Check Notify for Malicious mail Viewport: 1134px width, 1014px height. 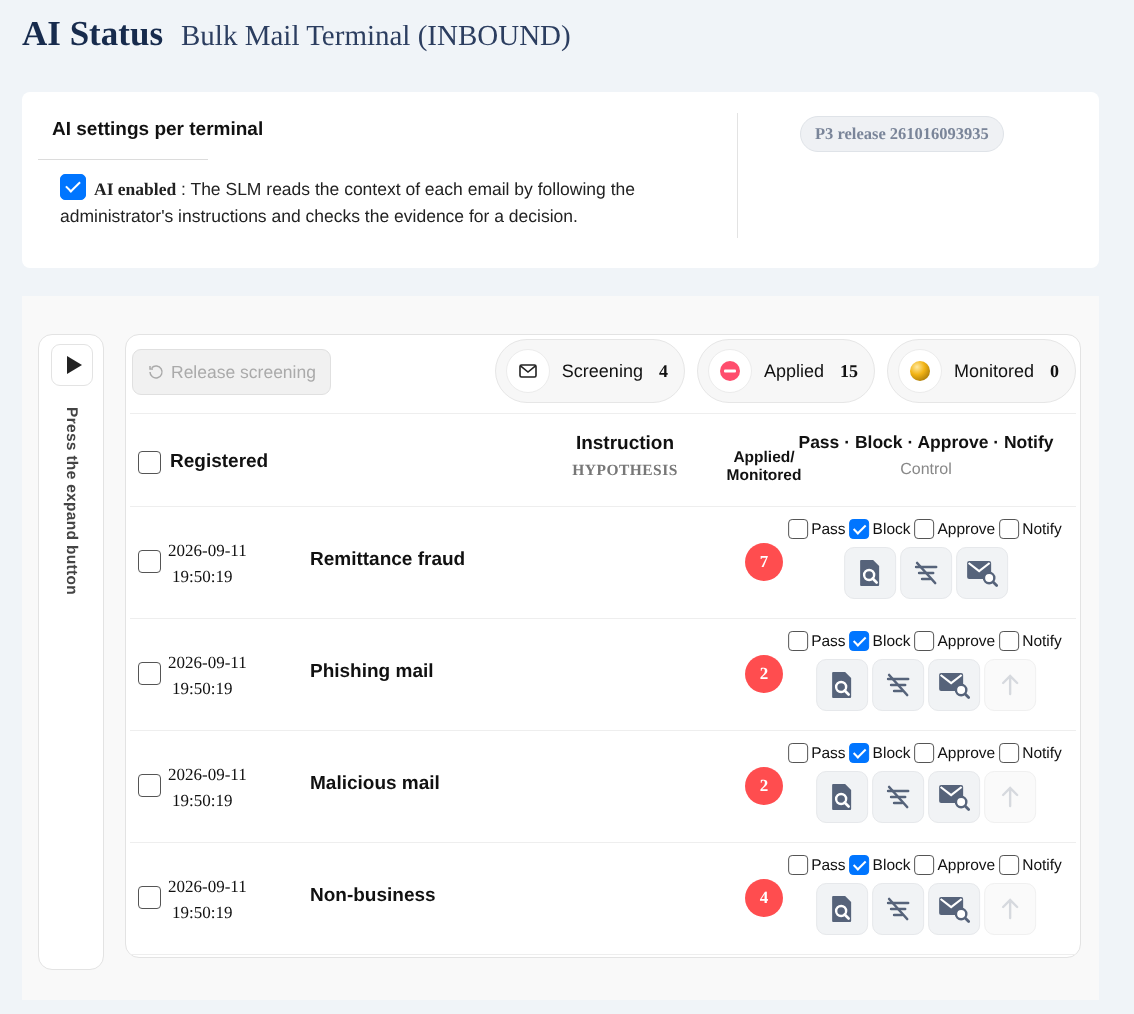tap(1009, 753)
